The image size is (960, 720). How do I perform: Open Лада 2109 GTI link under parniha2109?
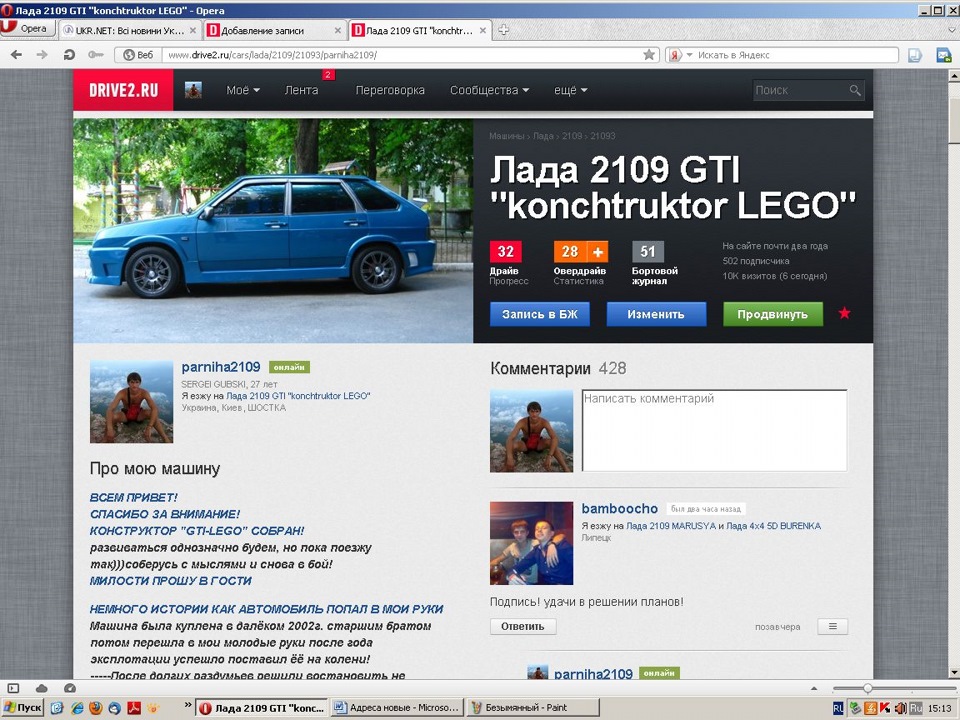coord(298,396)
